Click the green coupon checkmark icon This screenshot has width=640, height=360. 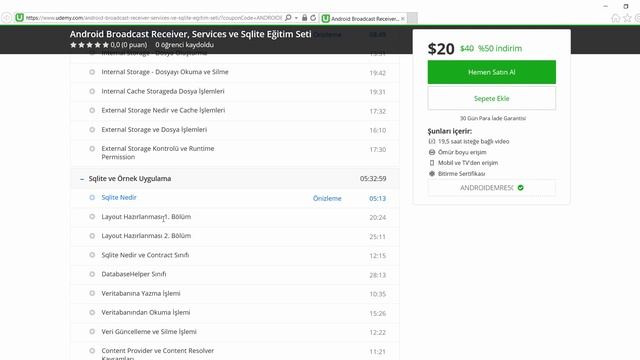pos(520,188)
